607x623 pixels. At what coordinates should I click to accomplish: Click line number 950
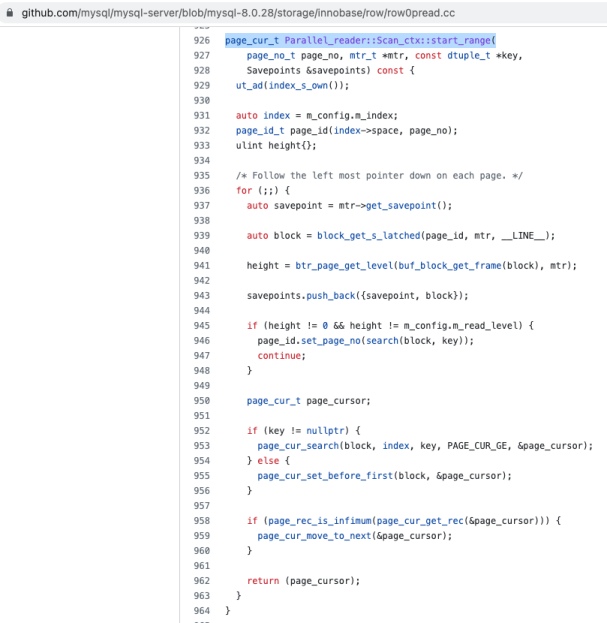(x=202, y=401)
